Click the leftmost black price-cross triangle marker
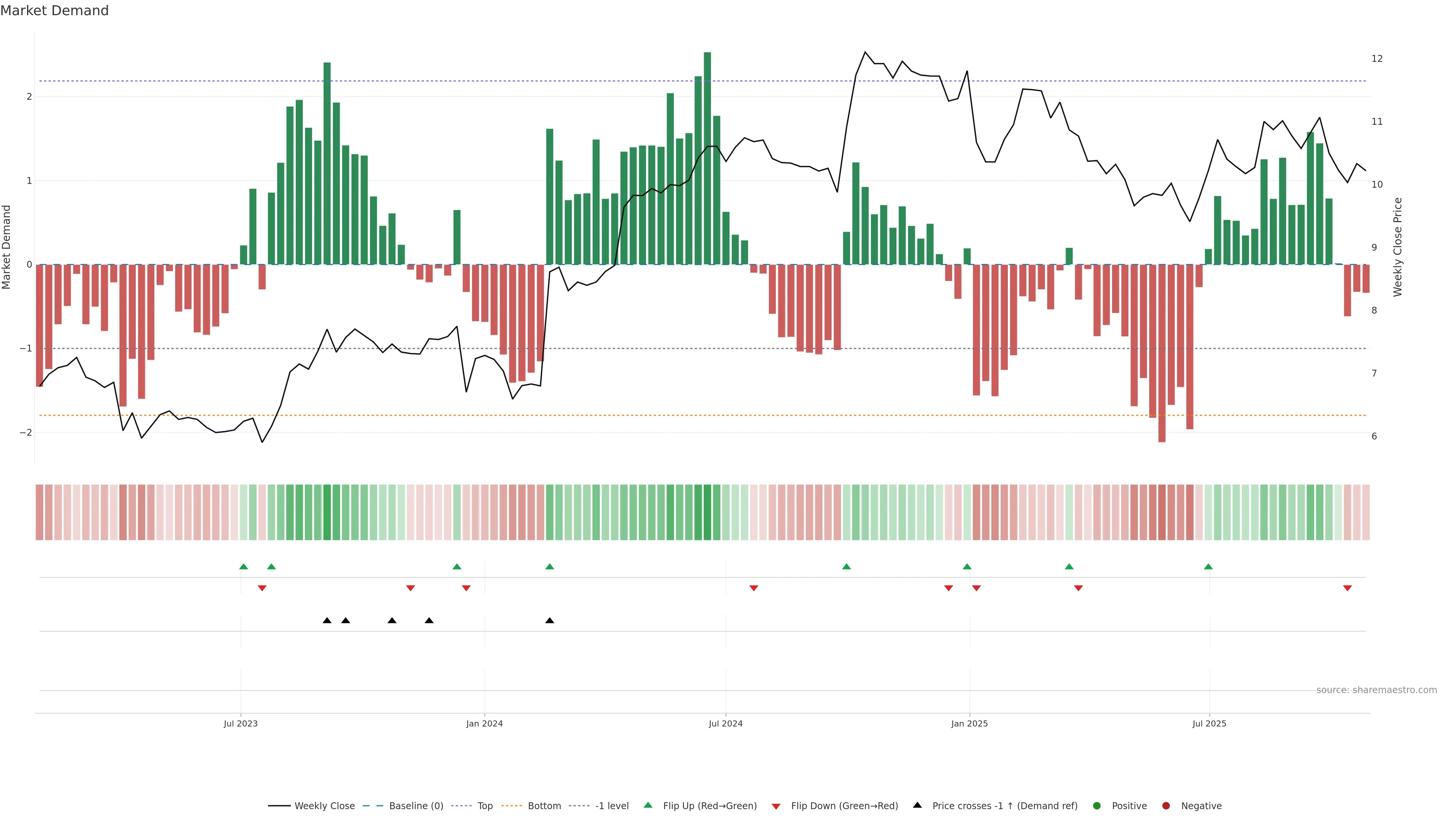This screenshot has width=1456, height=819. point(327,621)
